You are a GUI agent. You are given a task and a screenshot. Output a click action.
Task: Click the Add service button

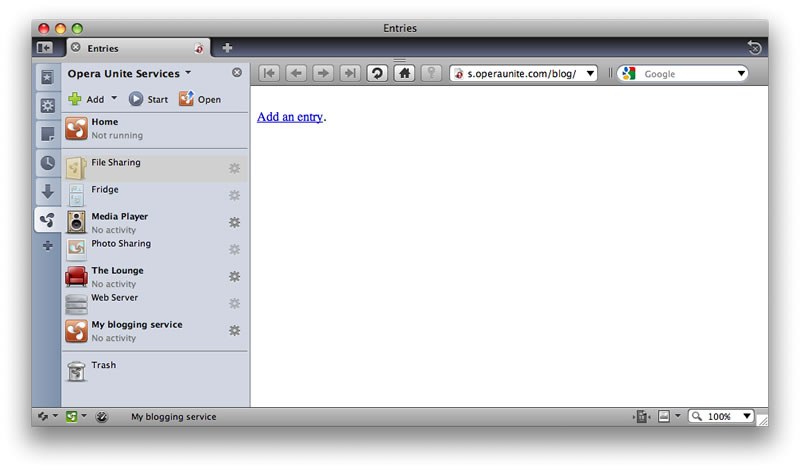coord(87,99)
